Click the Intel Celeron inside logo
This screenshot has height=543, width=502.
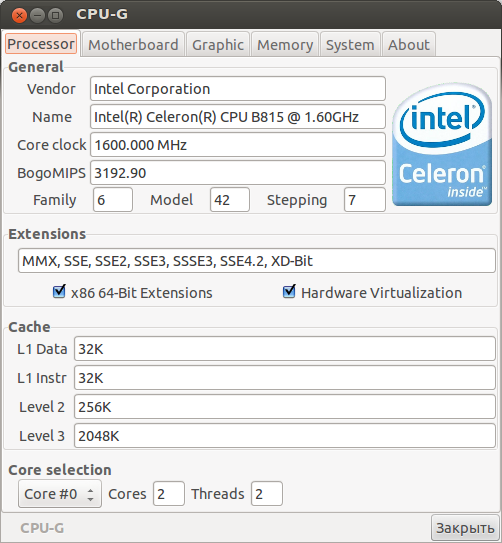pyautogui.click(x=442, y=144)
